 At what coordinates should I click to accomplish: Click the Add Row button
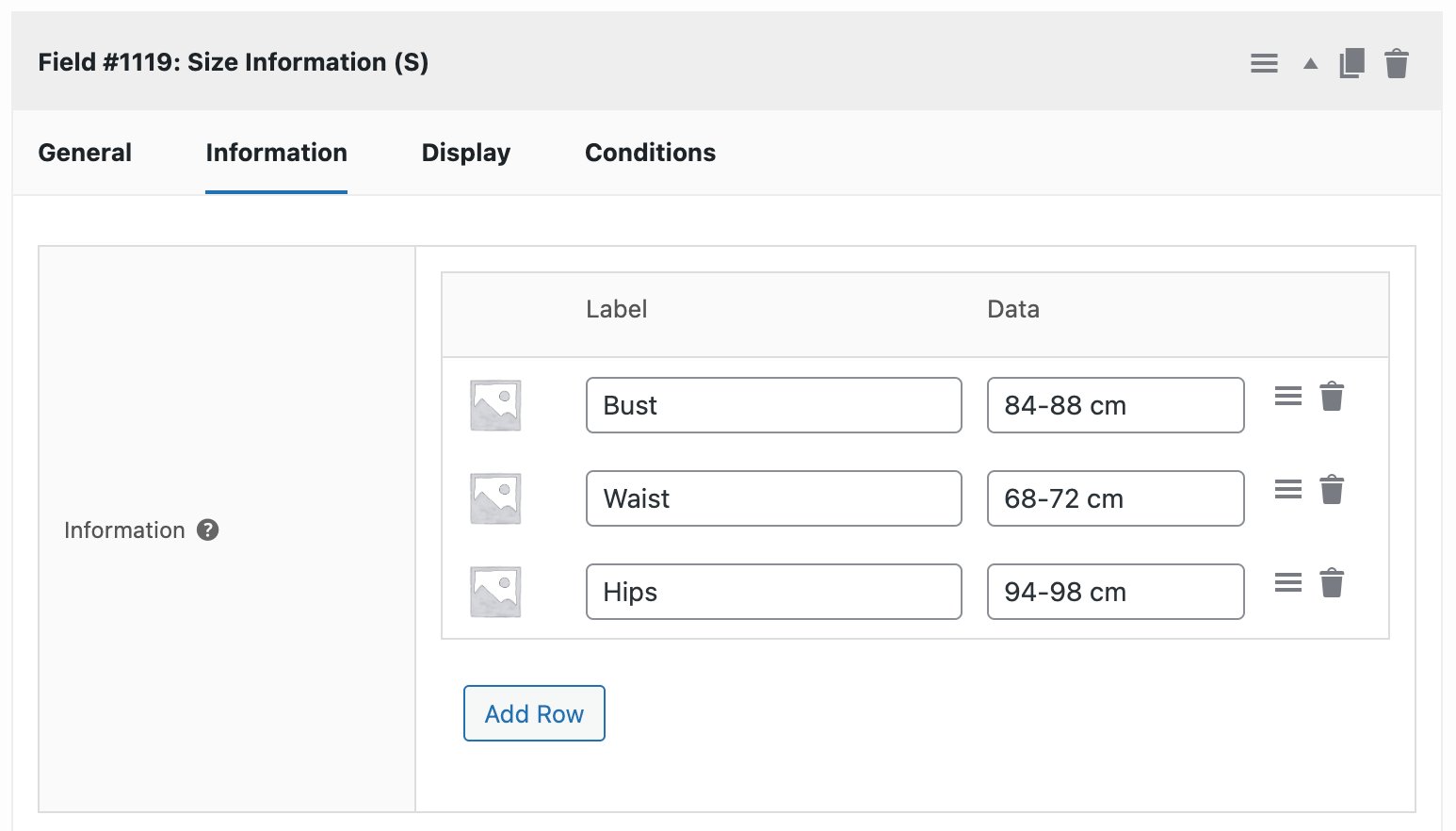(x=533, y=713)
